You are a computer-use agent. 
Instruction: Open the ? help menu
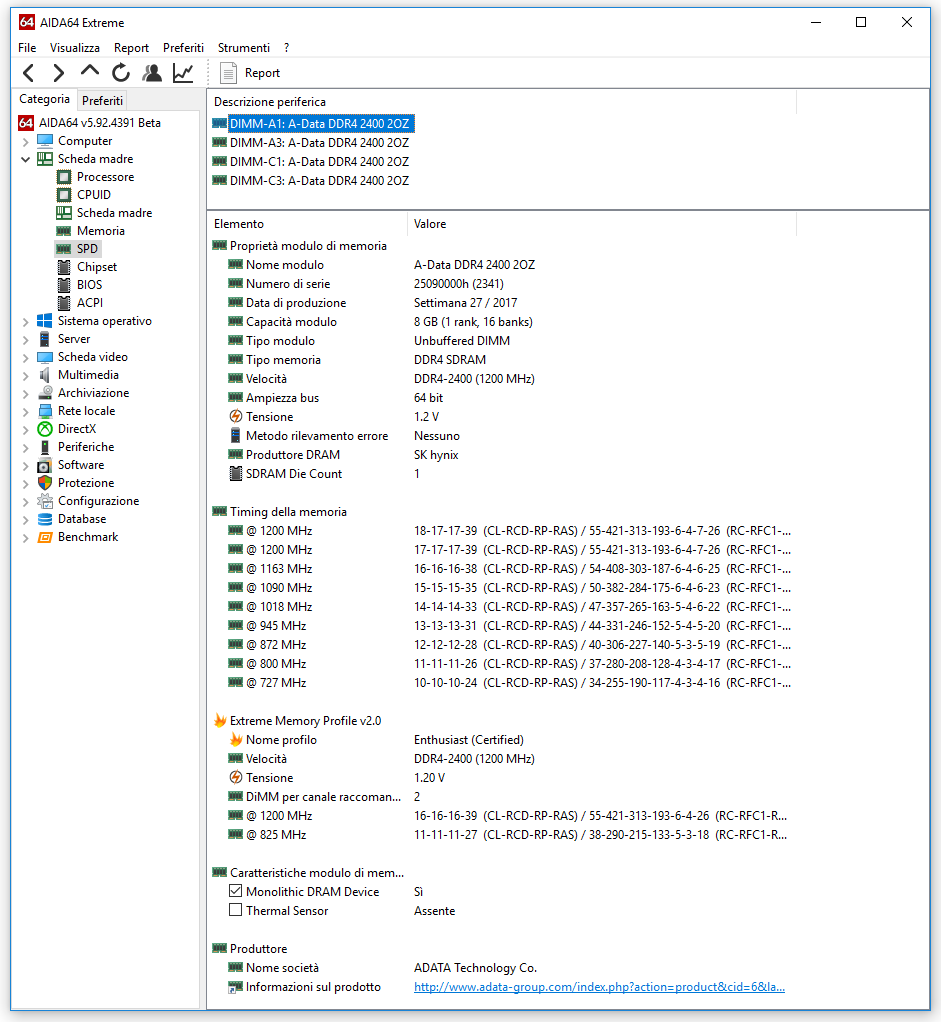(x=287, y=48)
